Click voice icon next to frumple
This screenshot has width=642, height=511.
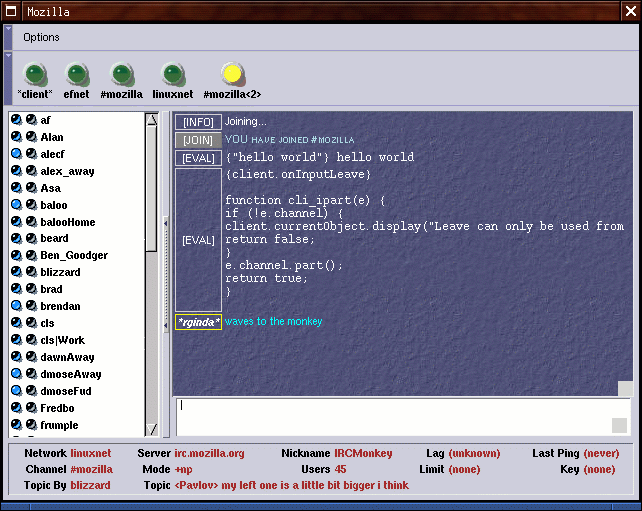click(x=31, y=425)
